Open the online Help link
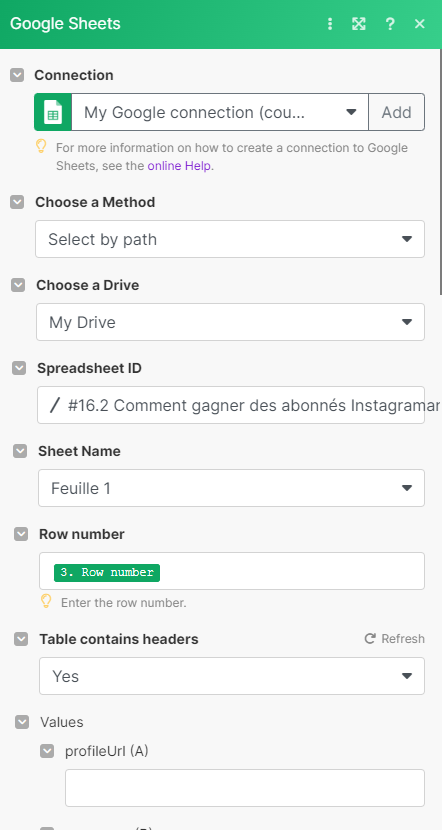 [179, 166]
